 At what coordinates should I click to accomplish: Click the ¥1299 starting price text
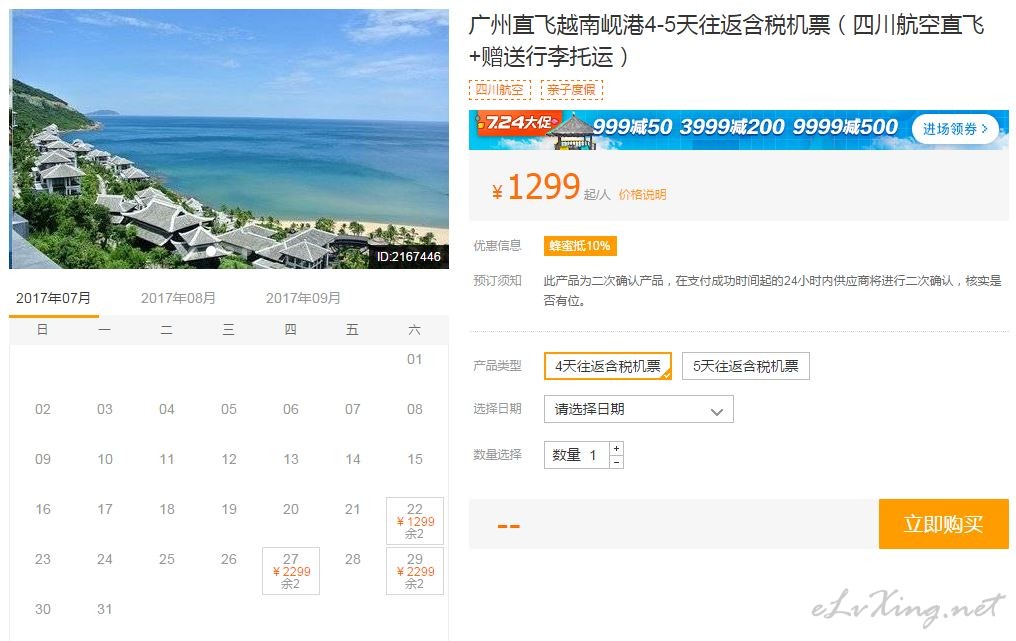point(537,187)
